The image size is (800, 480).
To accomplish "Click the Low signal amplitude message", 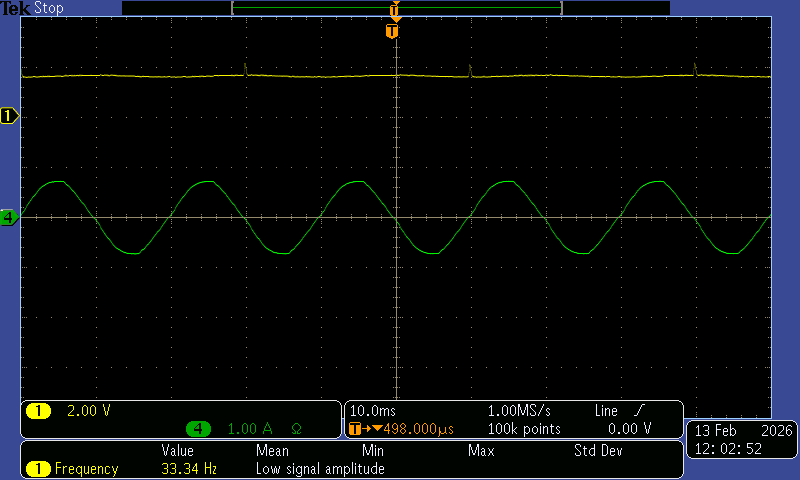I will click(320, 468).
